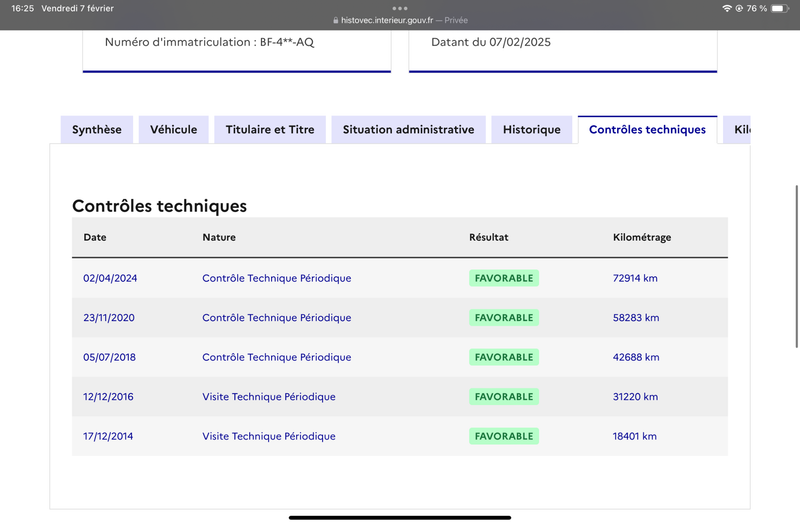This screenshot has width=800, height=525.
Task: Tap the Vendredi 7 février date
Action: [78, 8]
